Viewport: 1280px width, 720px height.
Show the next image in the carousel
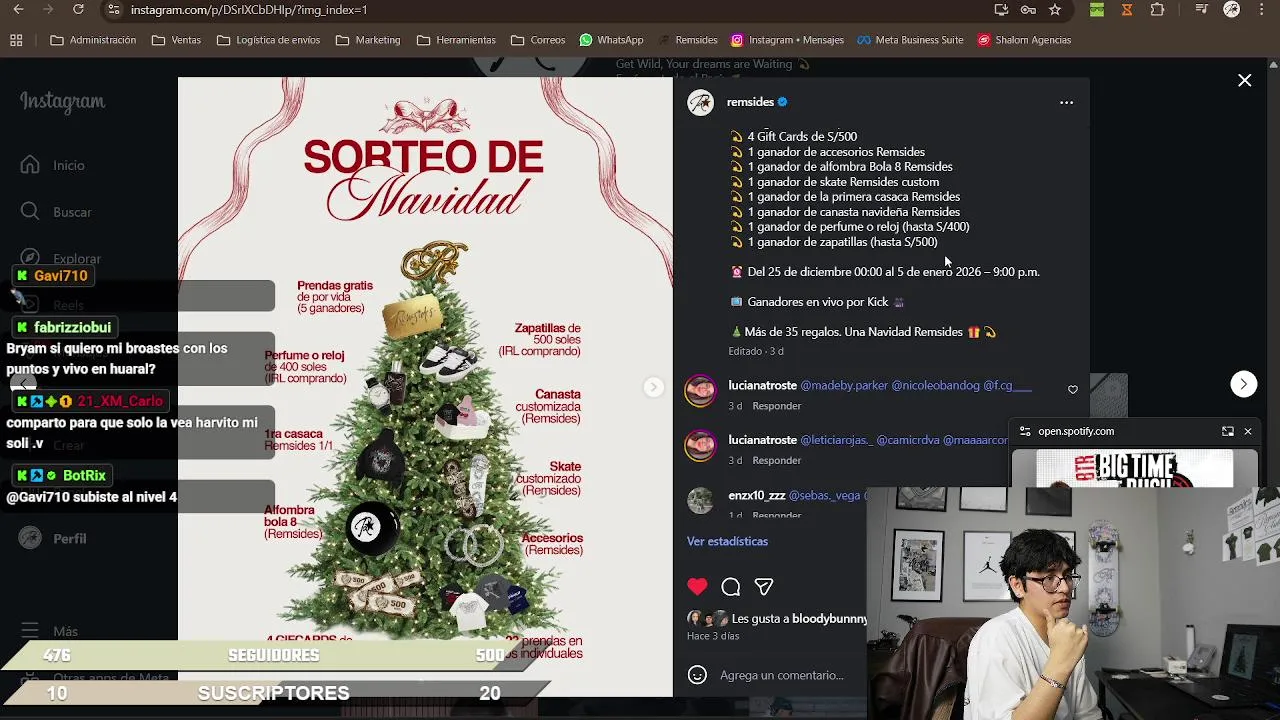click(653, 387)
